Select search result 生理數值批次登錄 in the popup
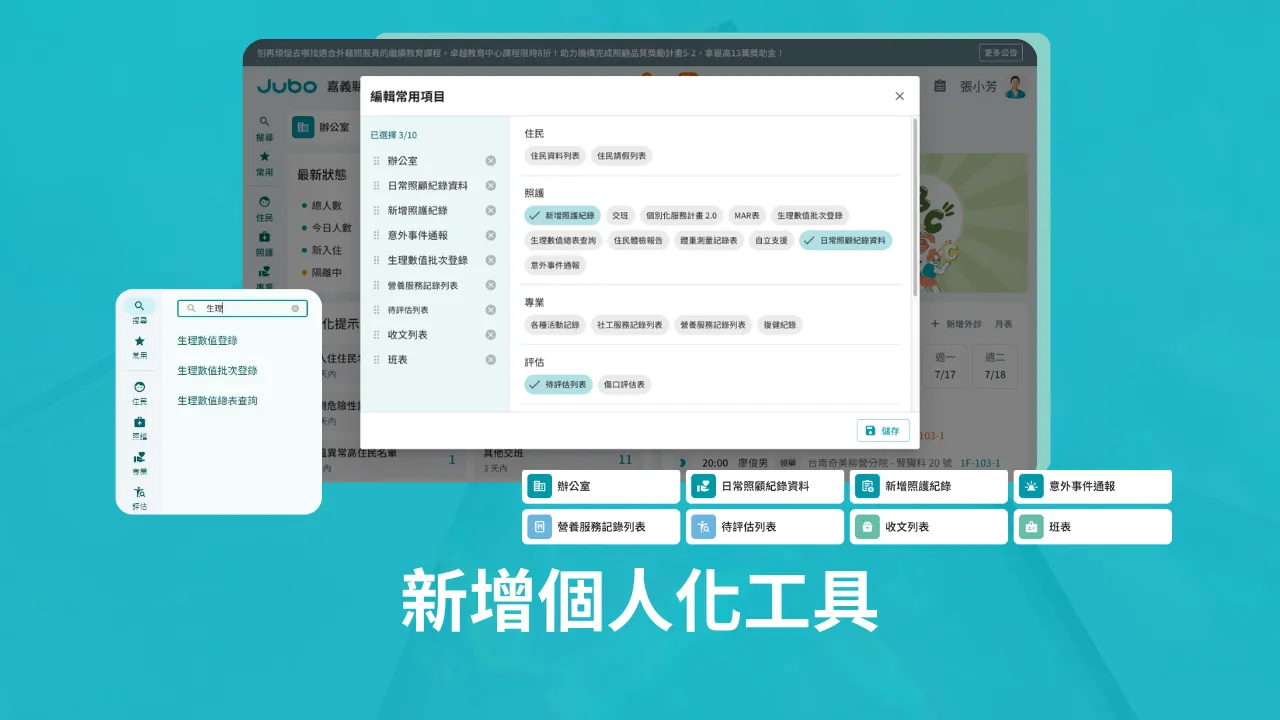Screen dimensions: 1280x720 click(217, 371)
